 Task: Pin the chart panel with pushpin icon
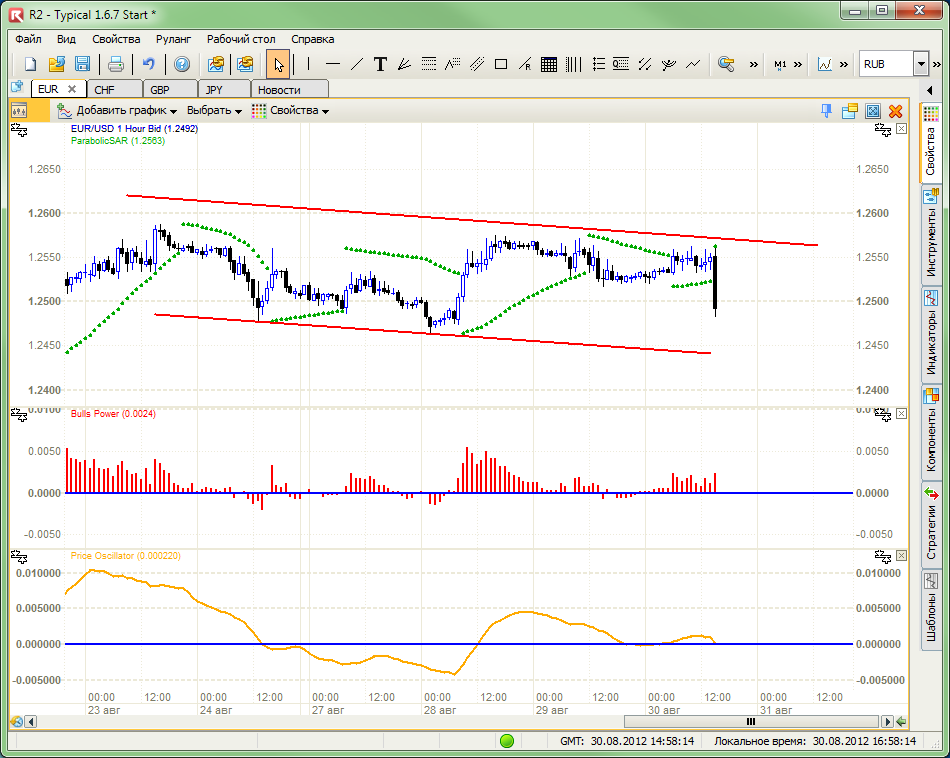(826, 111)
